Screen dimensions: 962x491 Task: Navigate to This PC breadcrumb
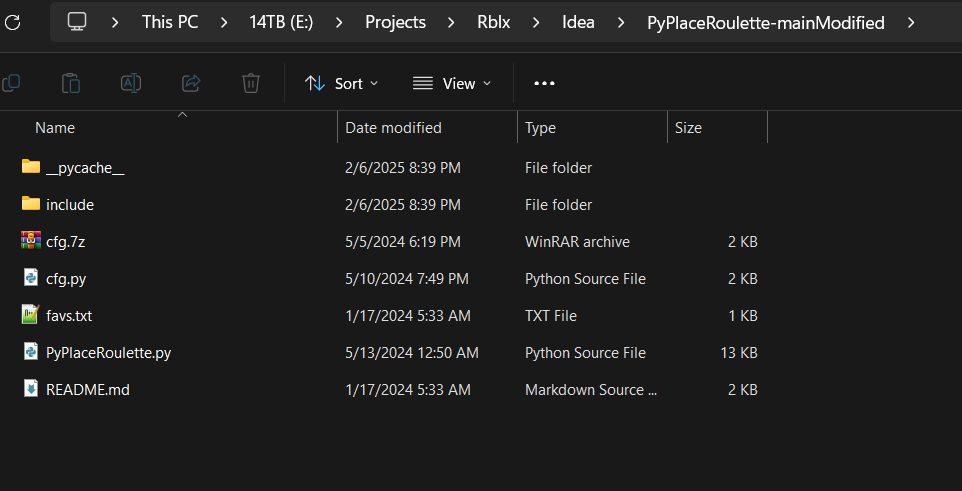(170, 23)
